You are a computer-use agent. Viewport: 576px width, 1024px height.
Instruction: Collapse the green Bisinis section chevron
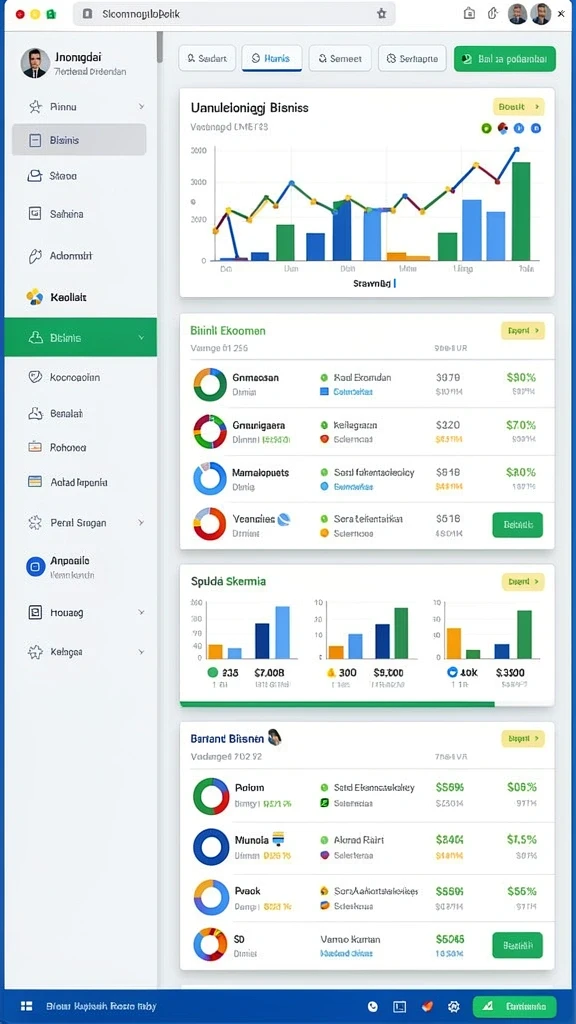click(141, 338)
